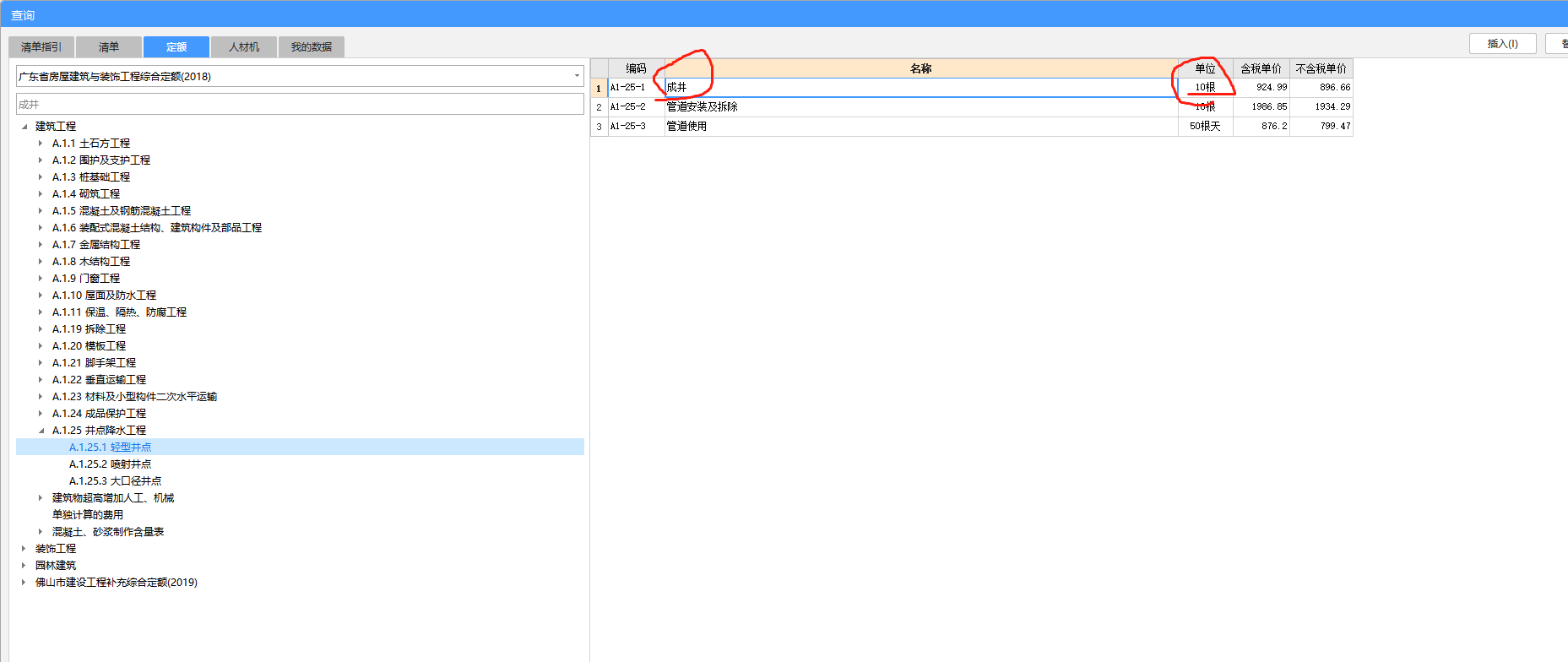The height and width of the screenshot is (662, 1568).
Task: Select A.1.10 屋面及防水工程 tree item
Action: pyautogui.click(x=104, y=296)
